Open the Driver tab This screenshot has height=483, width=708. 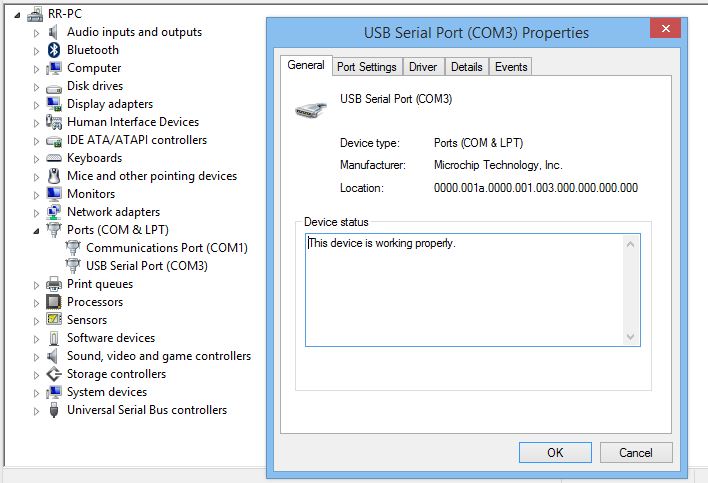(x=423, y=67)
